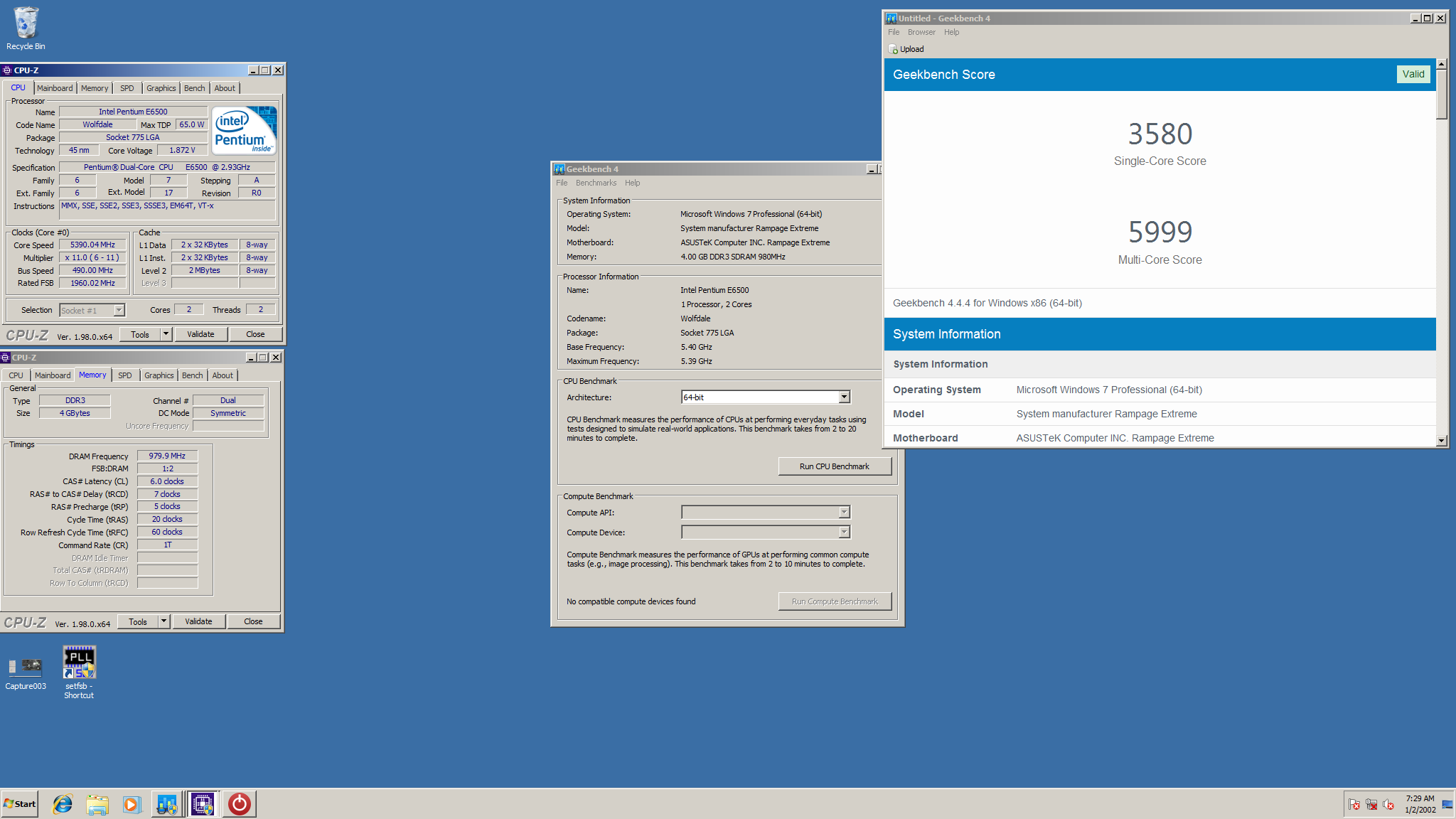The width and height of the screenshot is (1456, 819).
Task: Open Benchmarks menu in Geekbench 4
Action: click(596, 183)
